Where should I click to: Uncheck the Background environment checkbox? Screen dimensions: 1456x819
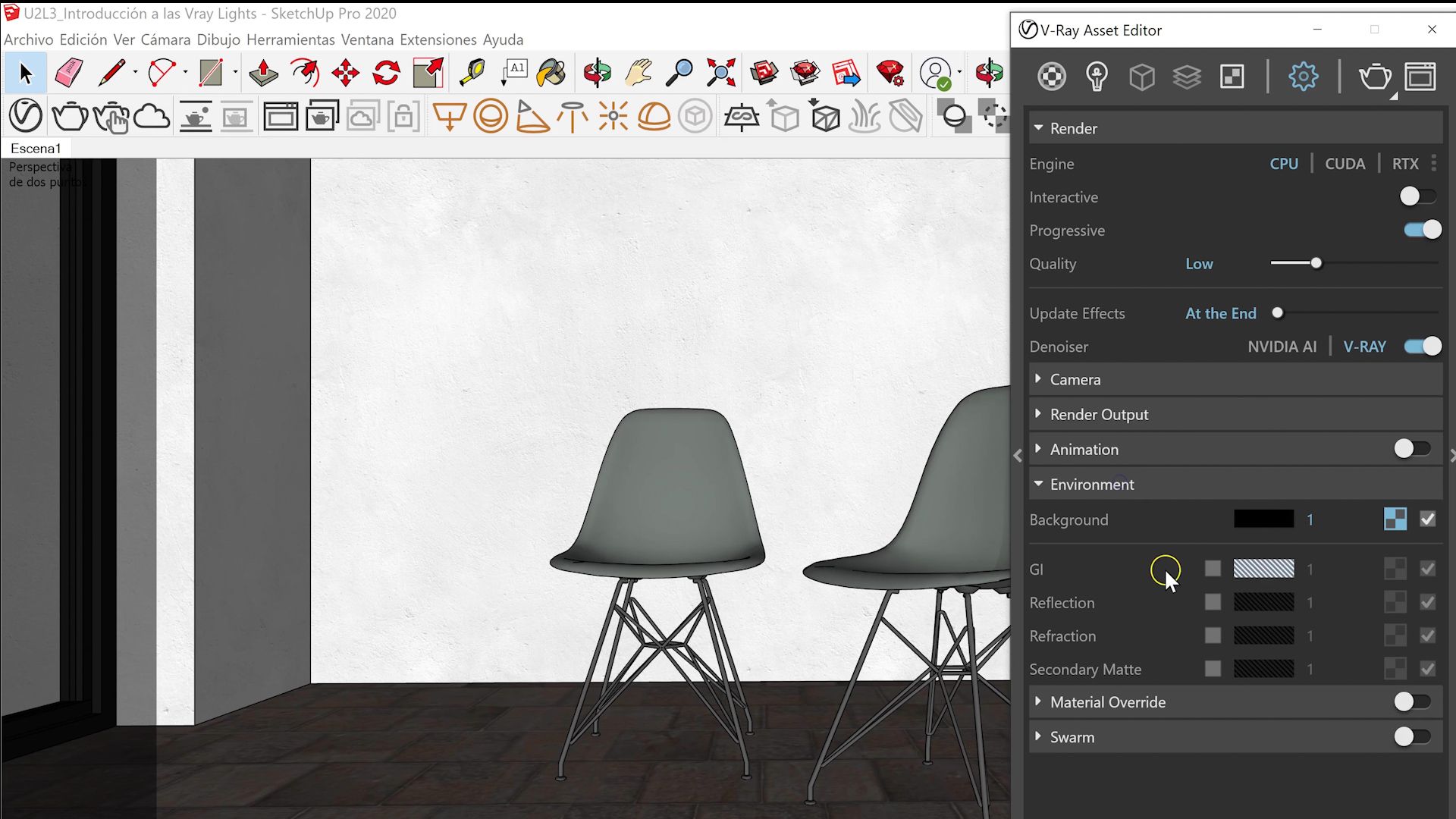click(x=1427, y=519)
